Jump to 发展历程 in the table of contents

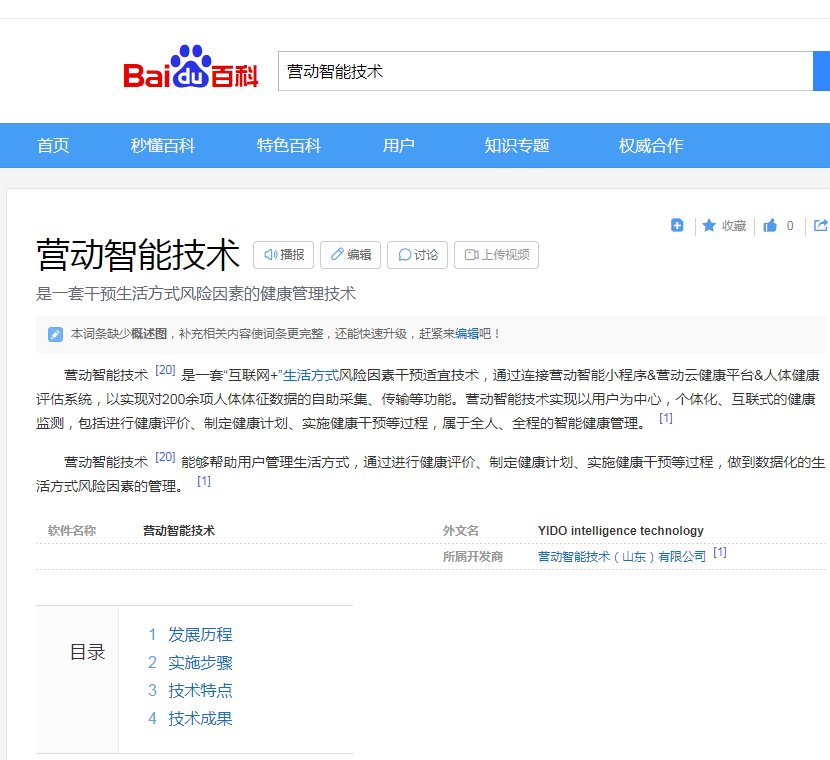[200, 635]
